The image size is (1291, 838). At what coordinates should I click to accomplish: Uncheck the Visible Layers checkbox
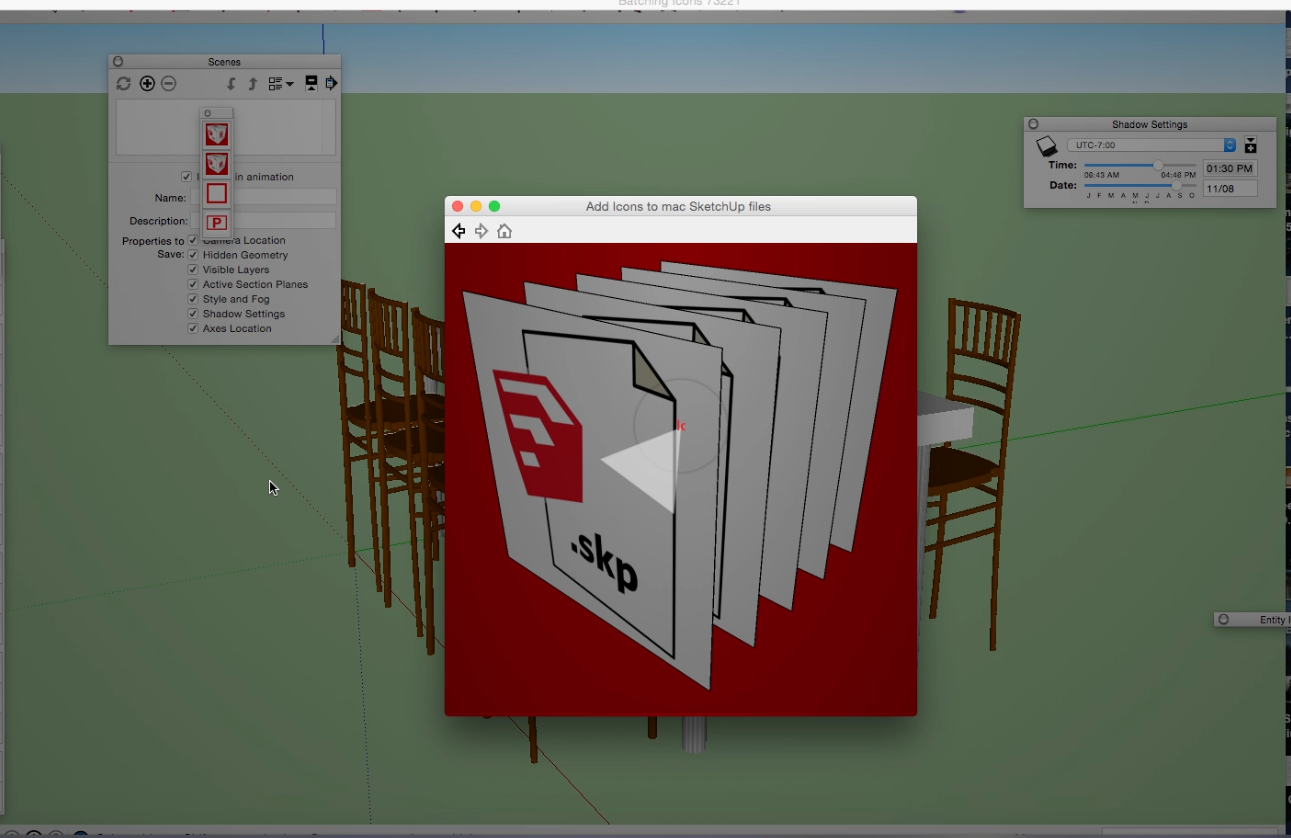tap(193, 270)
